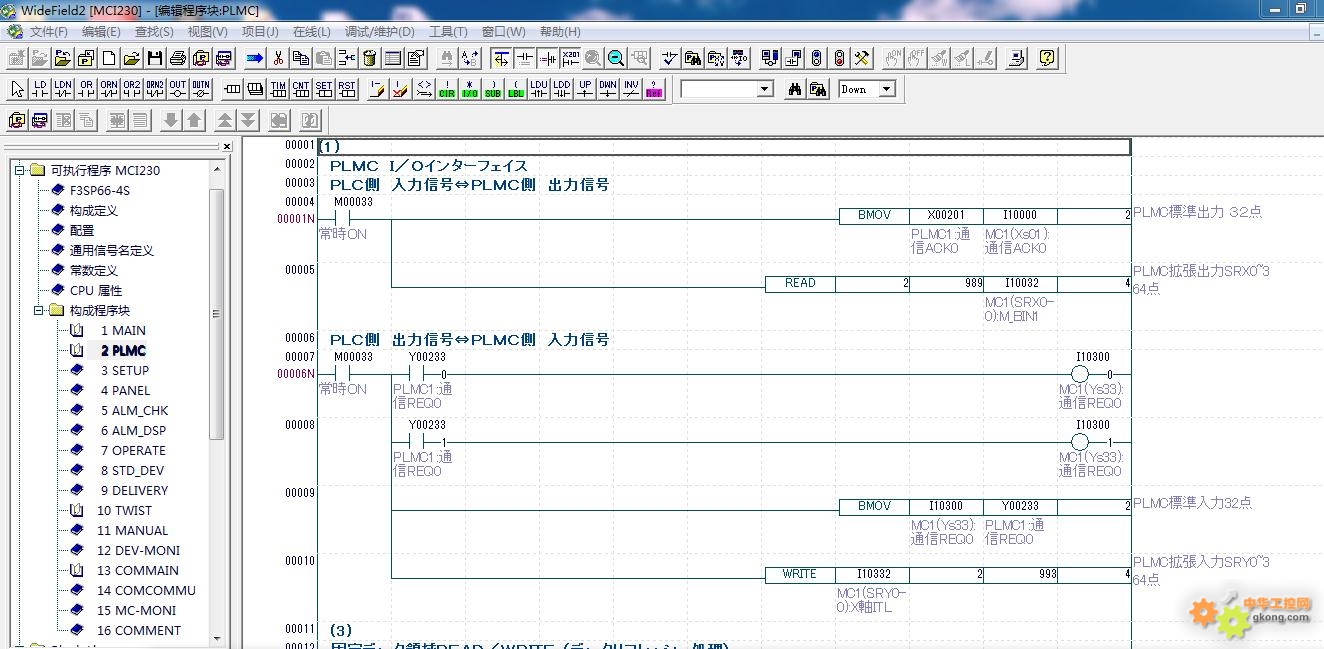Insert an LDD falling-edge contact
Image resolution: width=1324 pixels, height=649 pixels.
point(562,89)
